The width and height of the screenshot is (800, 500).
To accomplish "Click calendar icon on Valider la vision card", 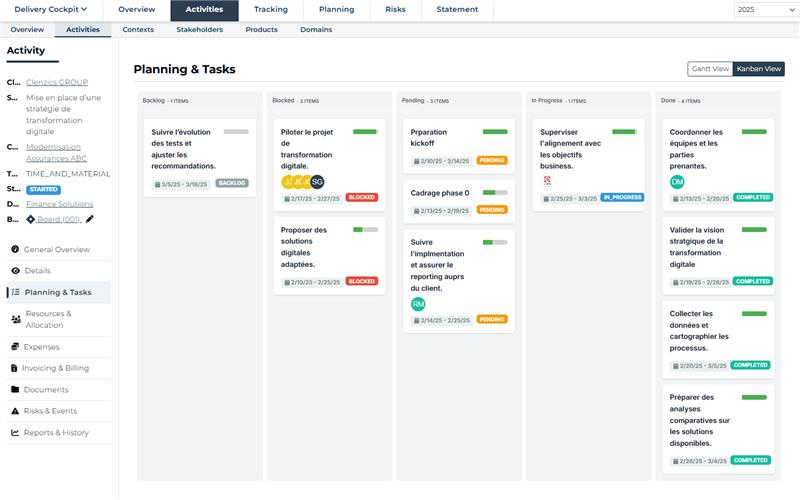I will click(676, 282).
